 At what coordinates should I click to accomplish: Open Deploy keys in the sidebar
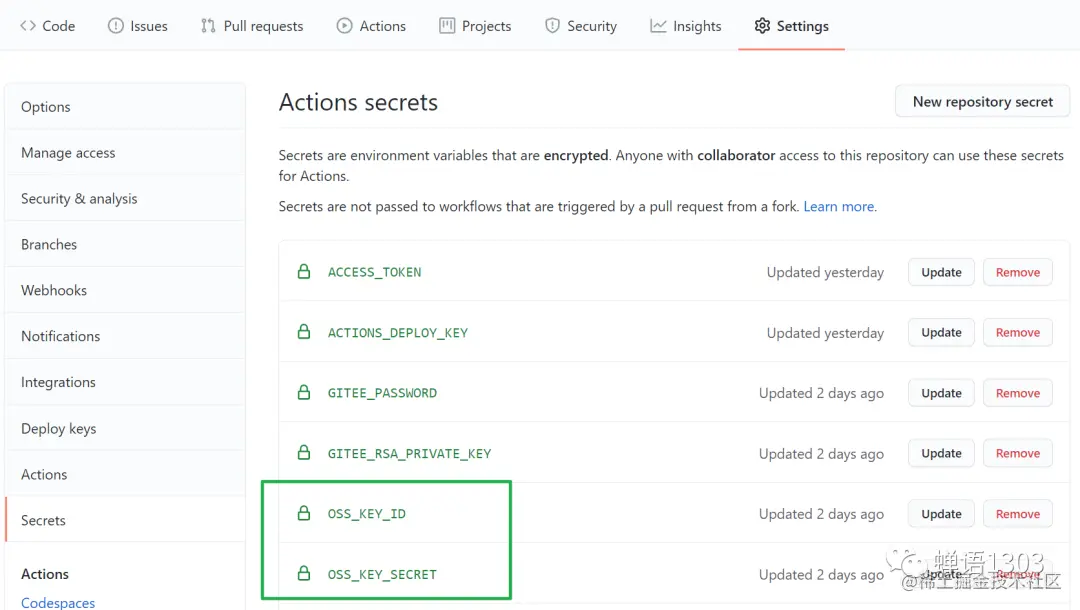tap(59, 428)
